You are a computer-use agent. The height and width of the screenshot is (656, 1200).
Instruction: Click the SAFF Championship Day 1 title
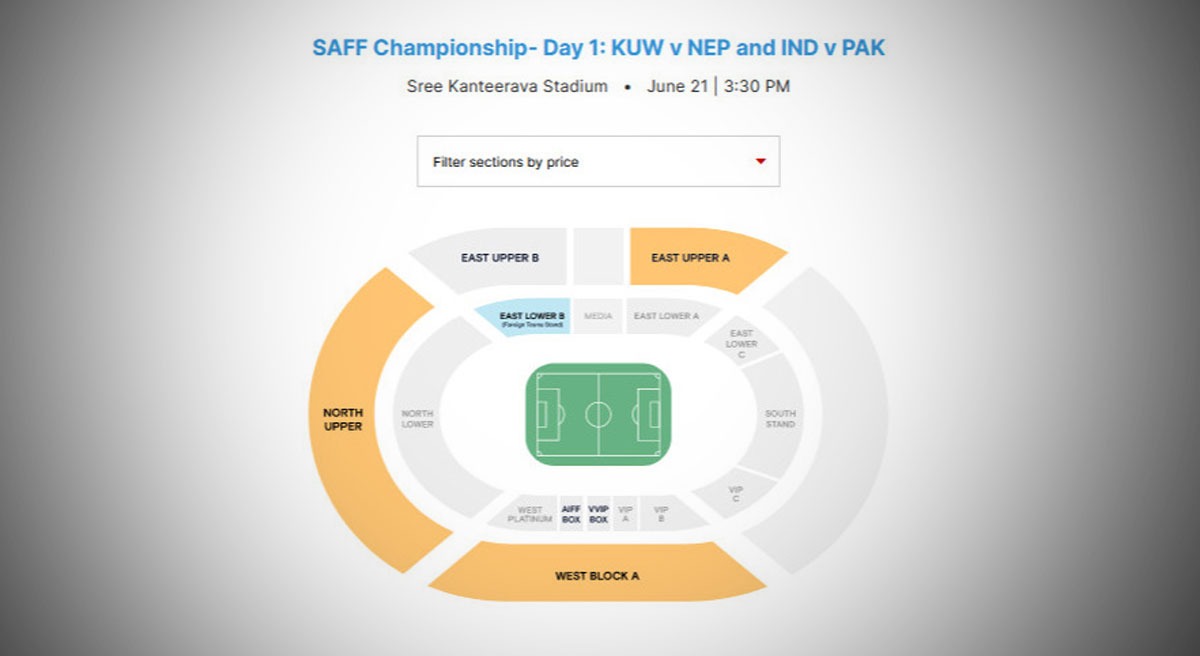point(598,47)
